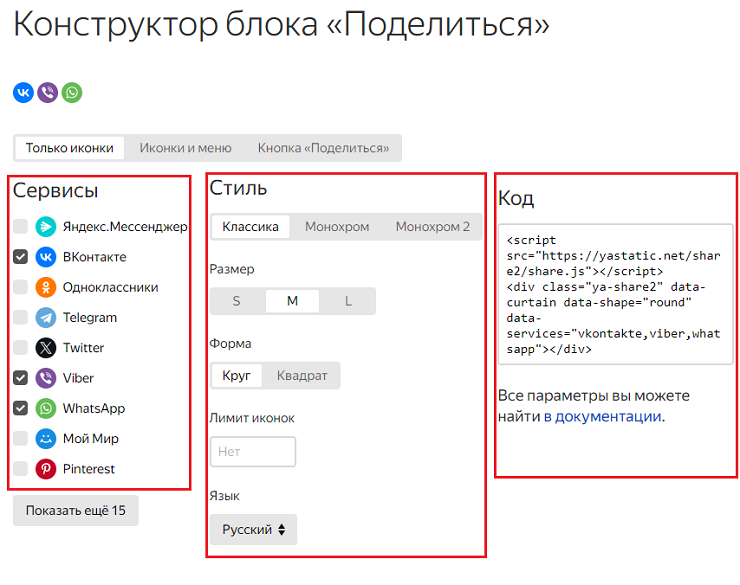This screenshot has width=740, height=585.
Task: Switch to the Иконки и меню tab
Action: tap(185, 148)
